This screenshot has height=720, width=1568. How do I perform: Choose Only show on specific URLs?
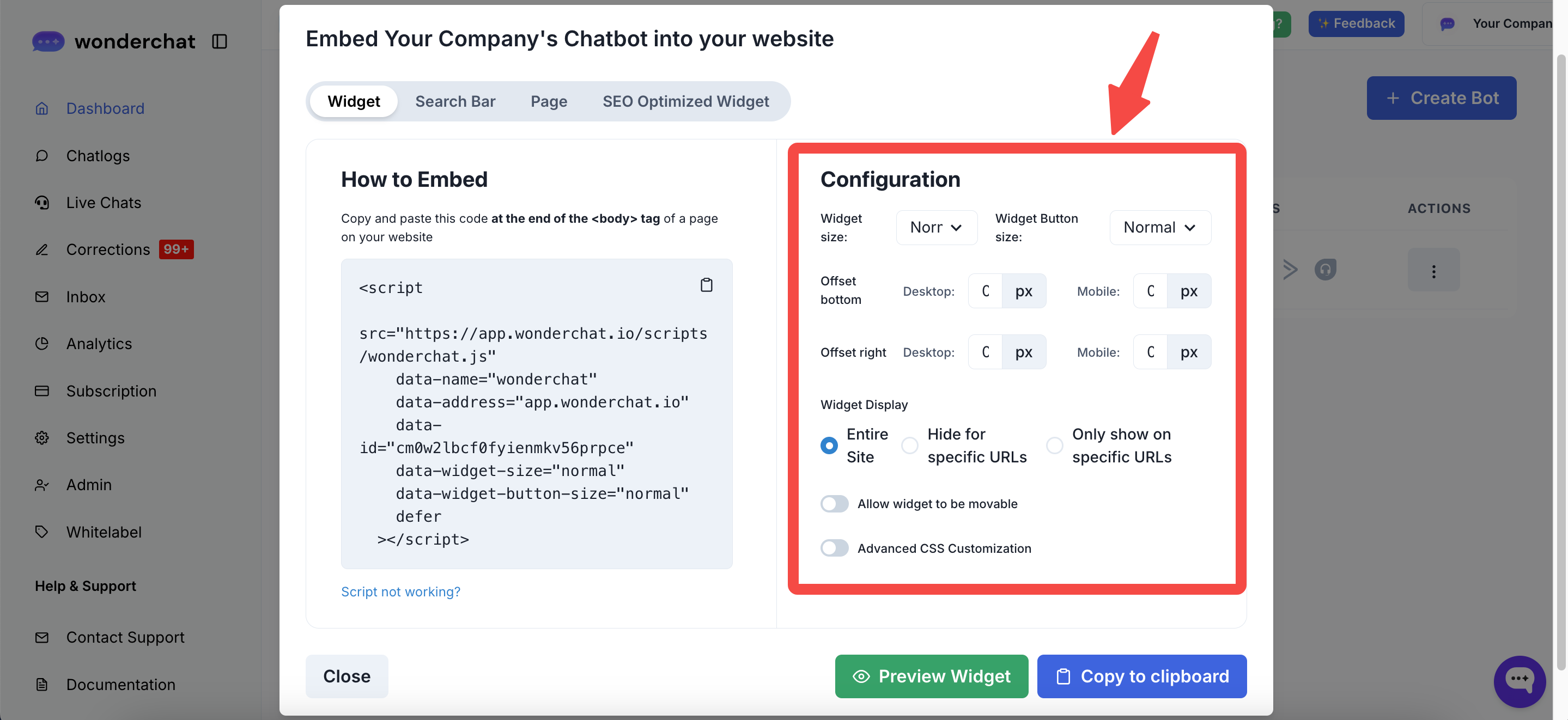(x=1054, y=446)
